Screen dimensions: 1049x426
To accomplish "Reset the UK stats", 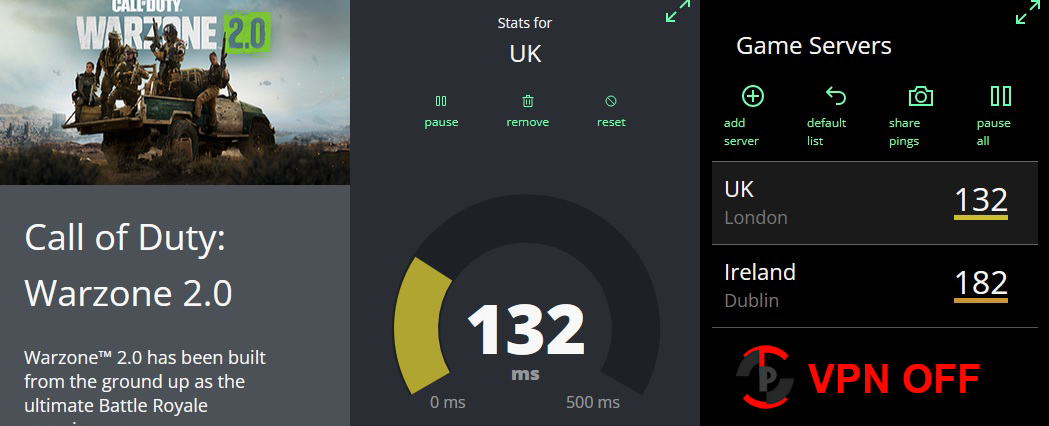I will tap(611, 111).
